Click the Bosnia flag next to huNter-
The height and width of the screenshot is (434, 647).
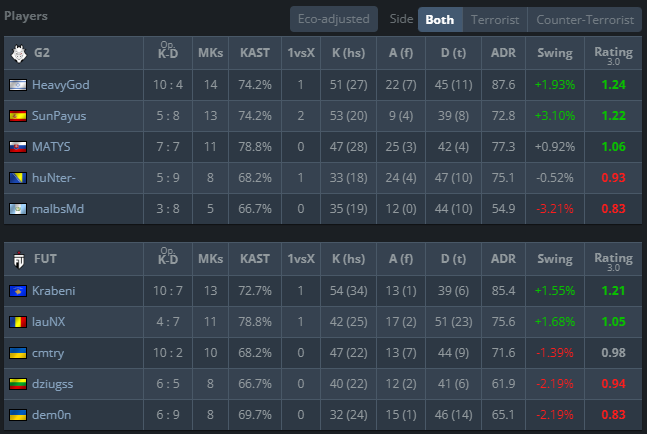pyautogui.click(x=17, y=178)
